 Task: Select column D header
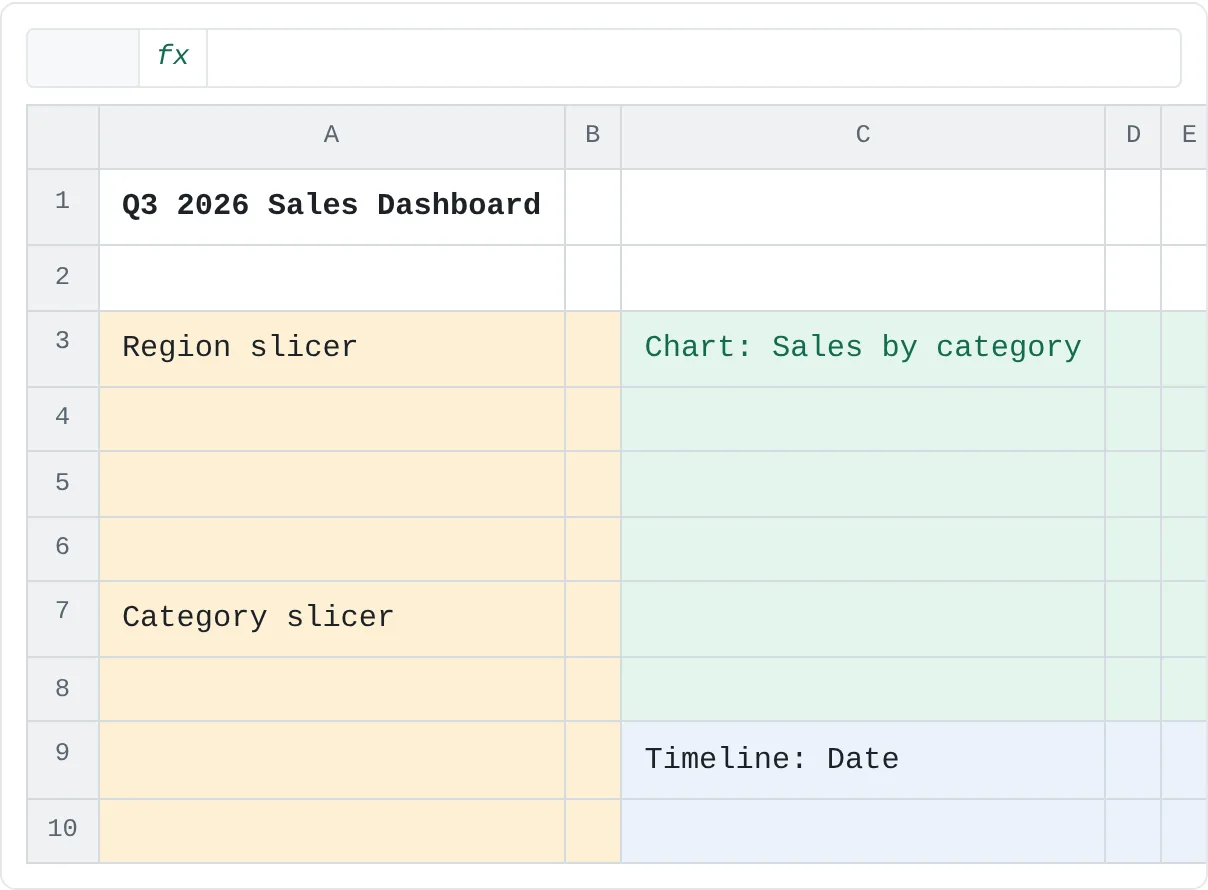(1133, 136)
